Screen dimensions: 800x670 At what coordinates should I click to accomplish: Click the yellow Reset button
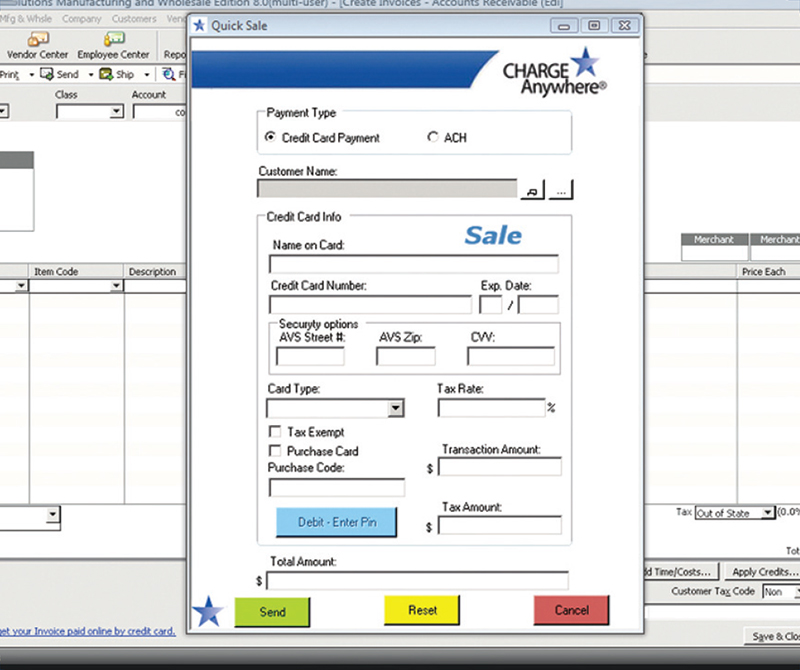[x=422, y=610]
